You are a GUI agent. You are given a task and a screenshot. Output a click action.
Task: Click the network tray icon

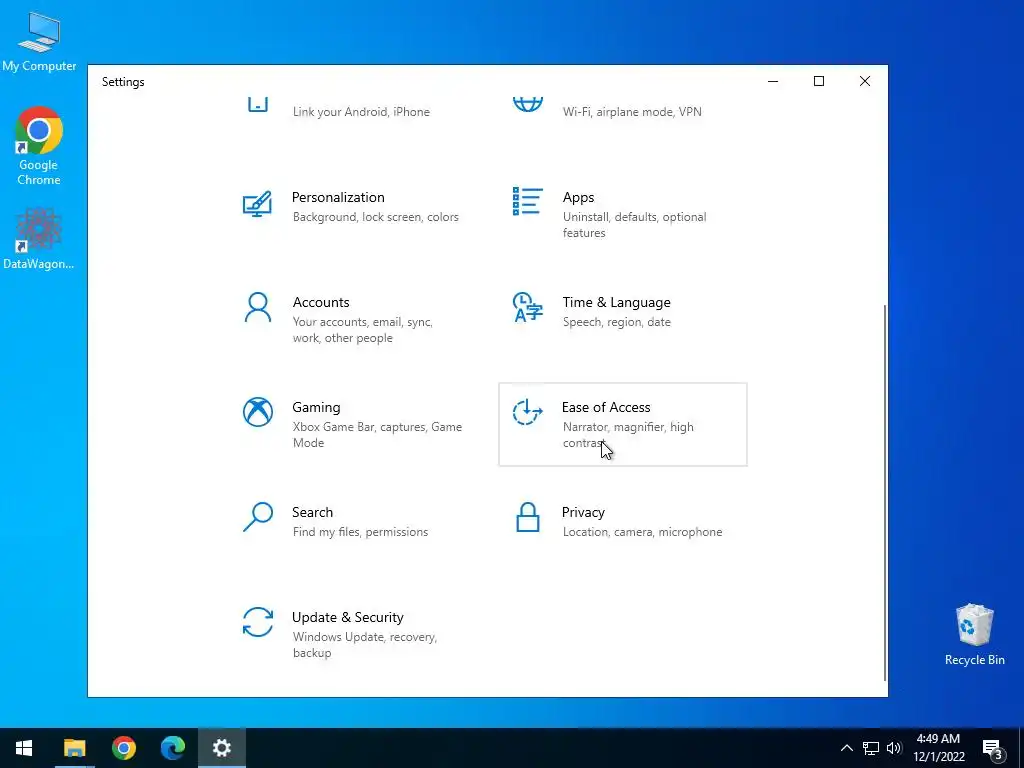[871, 748]
